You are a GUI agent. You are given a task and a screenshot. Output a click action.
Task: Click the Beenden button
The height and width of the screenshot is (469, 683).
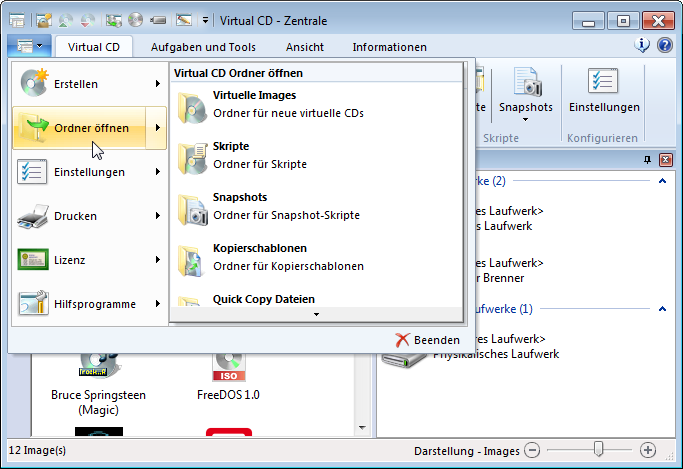pos(427,340)
